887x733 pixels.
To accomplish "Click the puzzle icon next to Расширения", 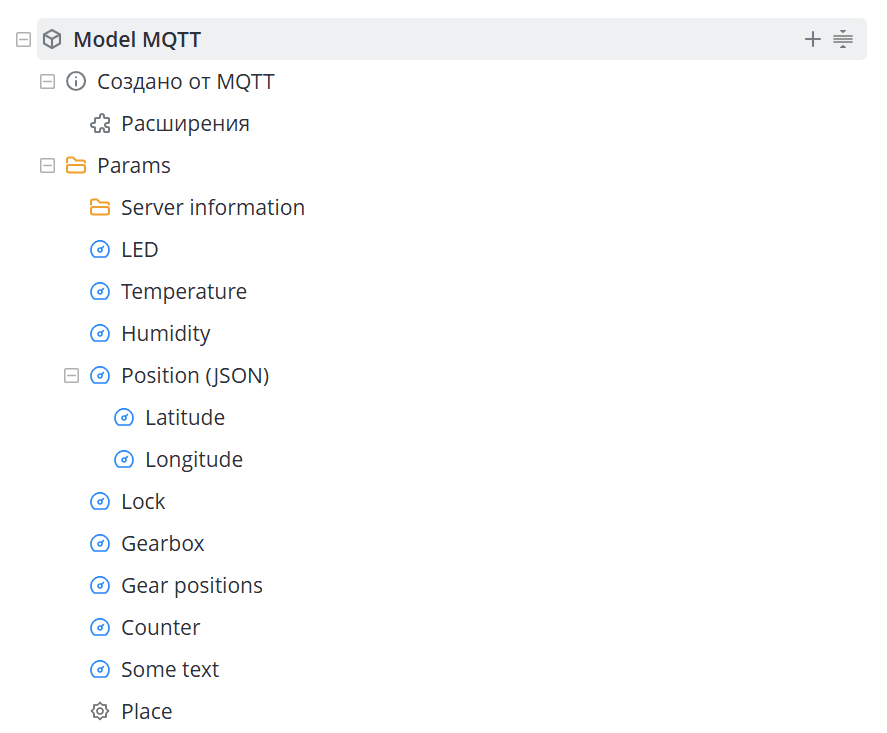I will pyautogui.click(x=100, y=123).
